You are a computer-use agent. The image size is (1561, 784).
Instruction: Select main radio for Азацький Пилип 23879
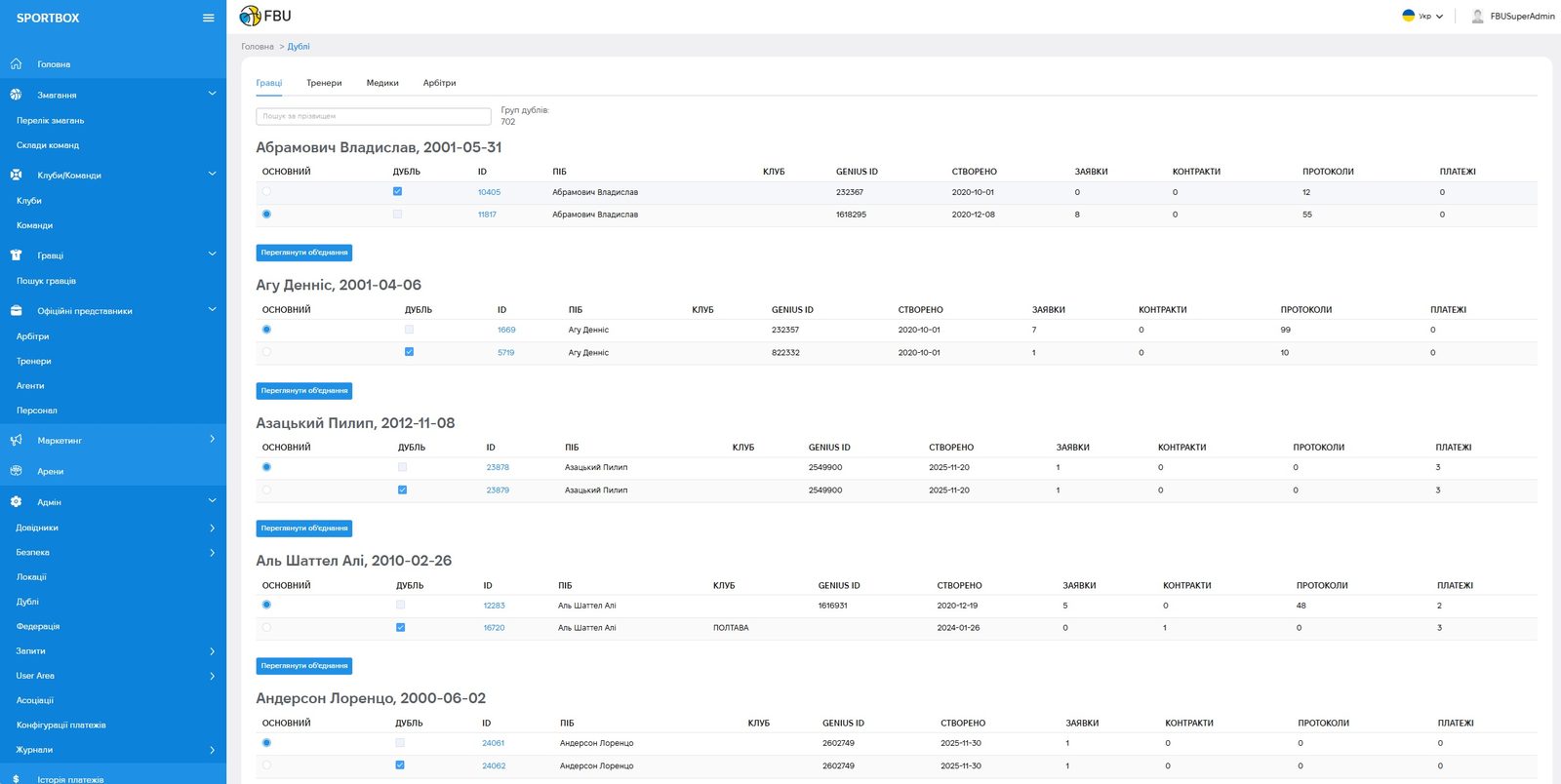[x=266, y=490]
